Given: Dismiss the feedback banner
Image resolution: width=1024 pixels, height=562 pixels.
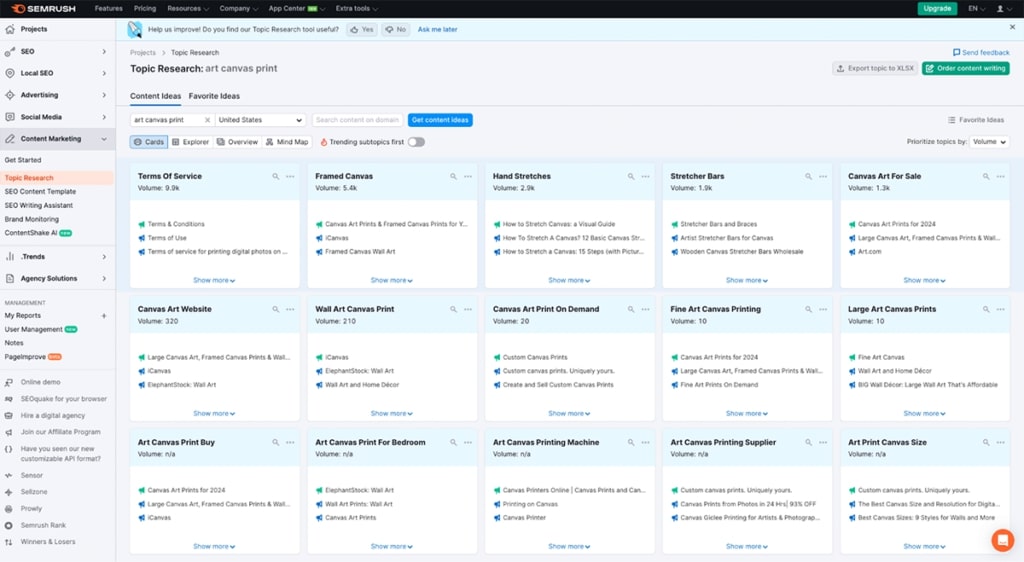Looking at the screenshot, I should 1012,27.
